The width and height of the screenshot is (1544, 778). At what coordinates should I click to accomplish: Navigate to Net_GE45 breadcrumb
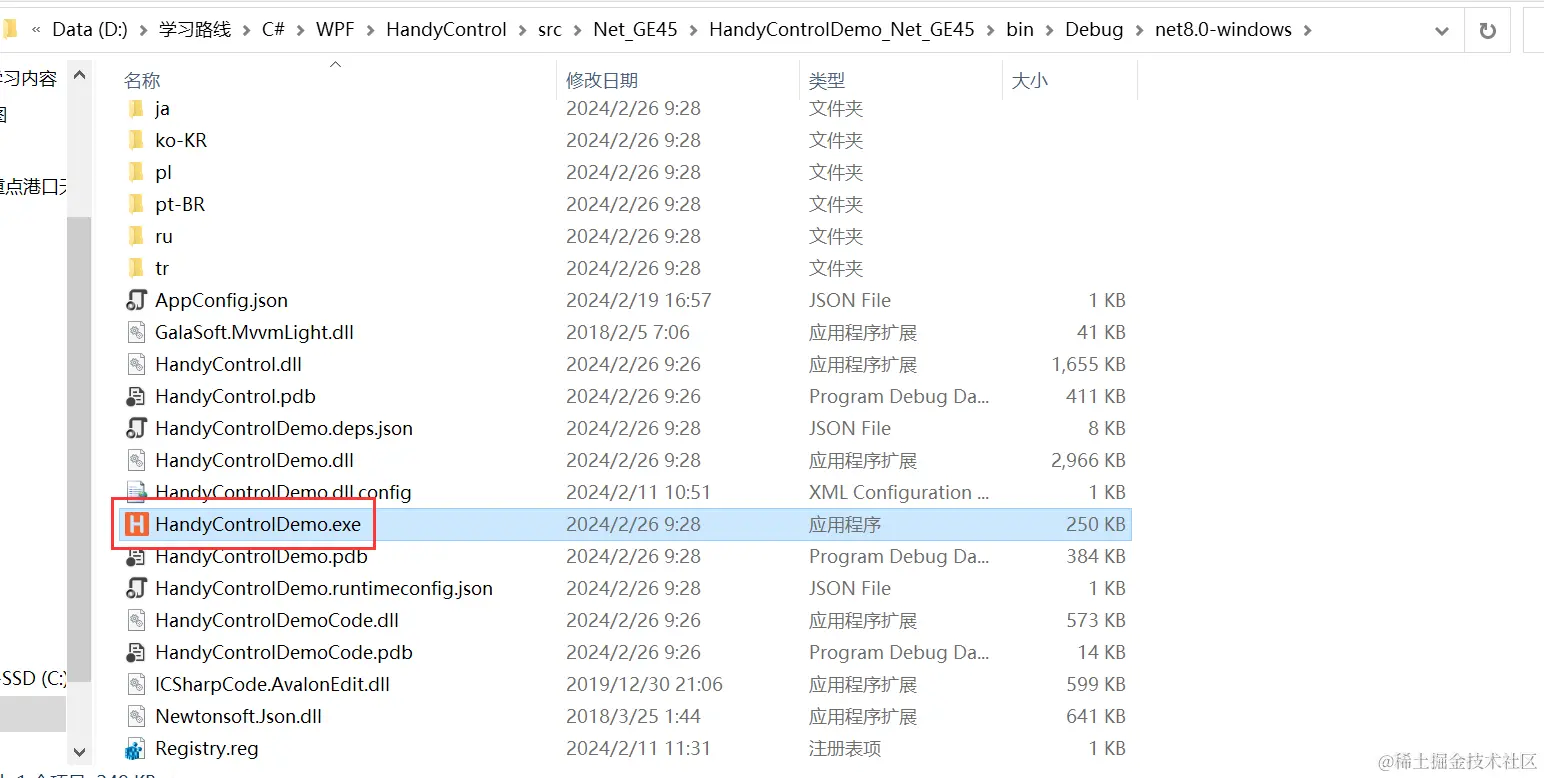coord(635,30)
